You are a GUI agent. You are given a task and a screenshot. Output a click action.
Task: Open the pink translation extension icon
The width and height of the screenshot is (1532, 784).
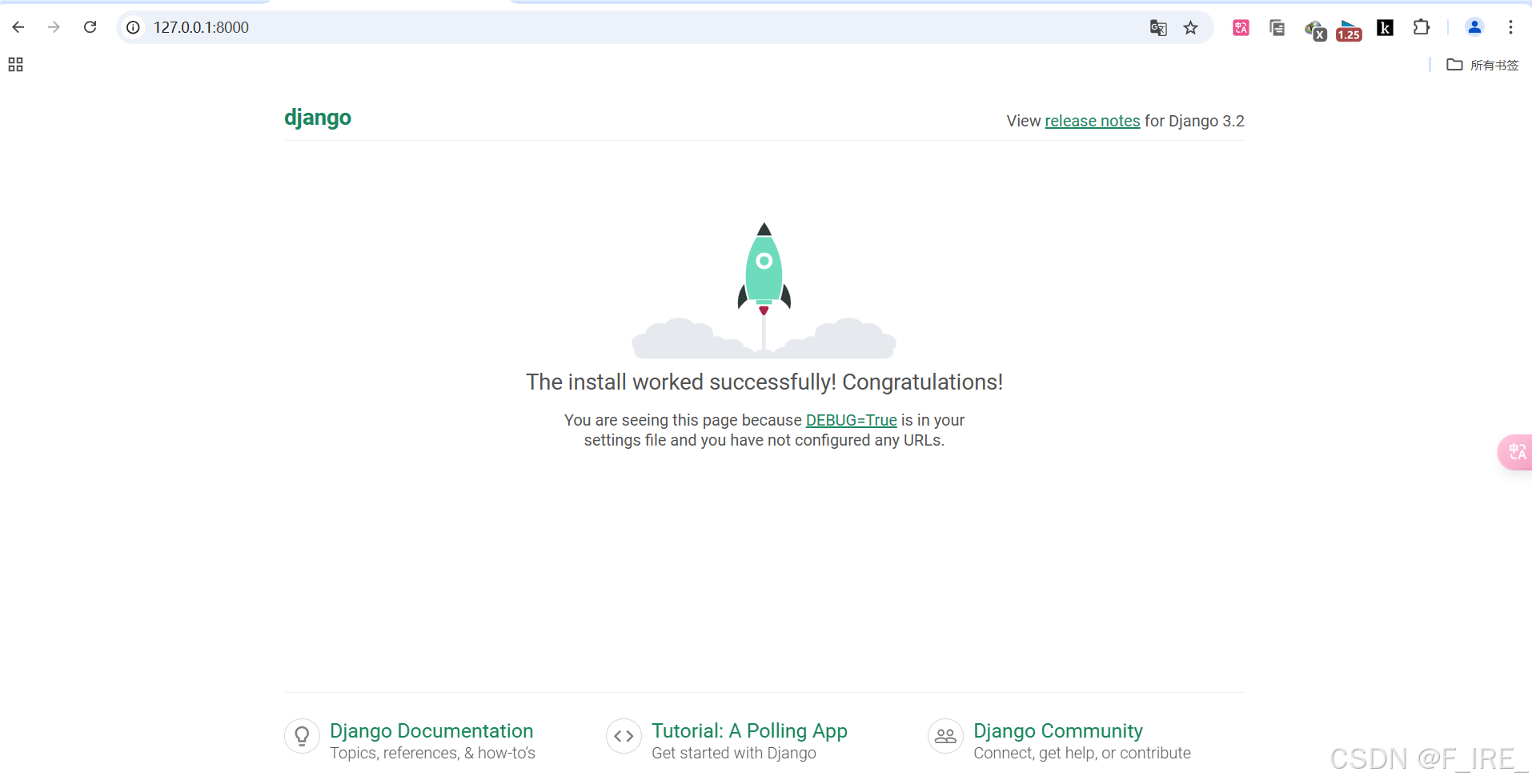click(x=1241, y=28)
